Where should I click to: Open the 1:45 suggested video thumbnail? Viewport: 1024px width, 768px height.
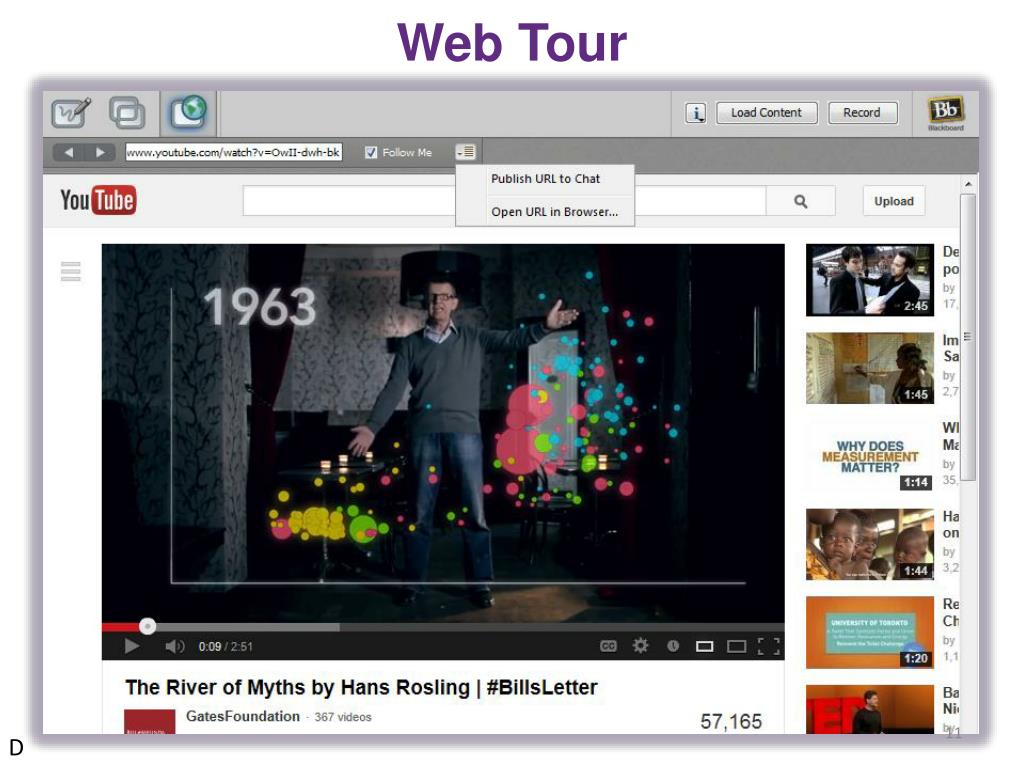(x=870, y=368)
